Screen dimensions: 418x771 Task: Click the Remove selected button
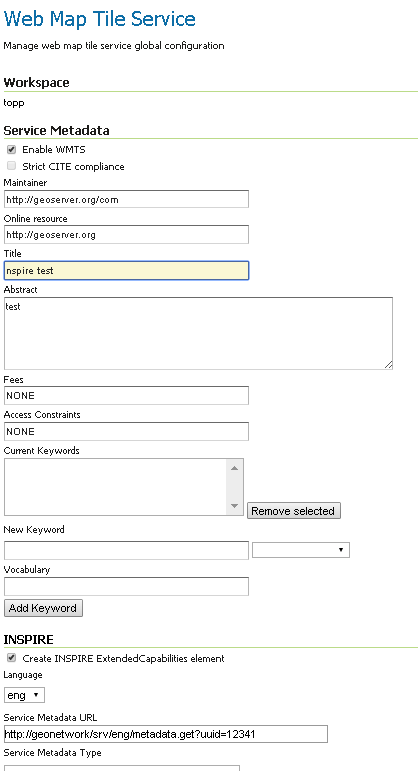(x=294, y=511)
